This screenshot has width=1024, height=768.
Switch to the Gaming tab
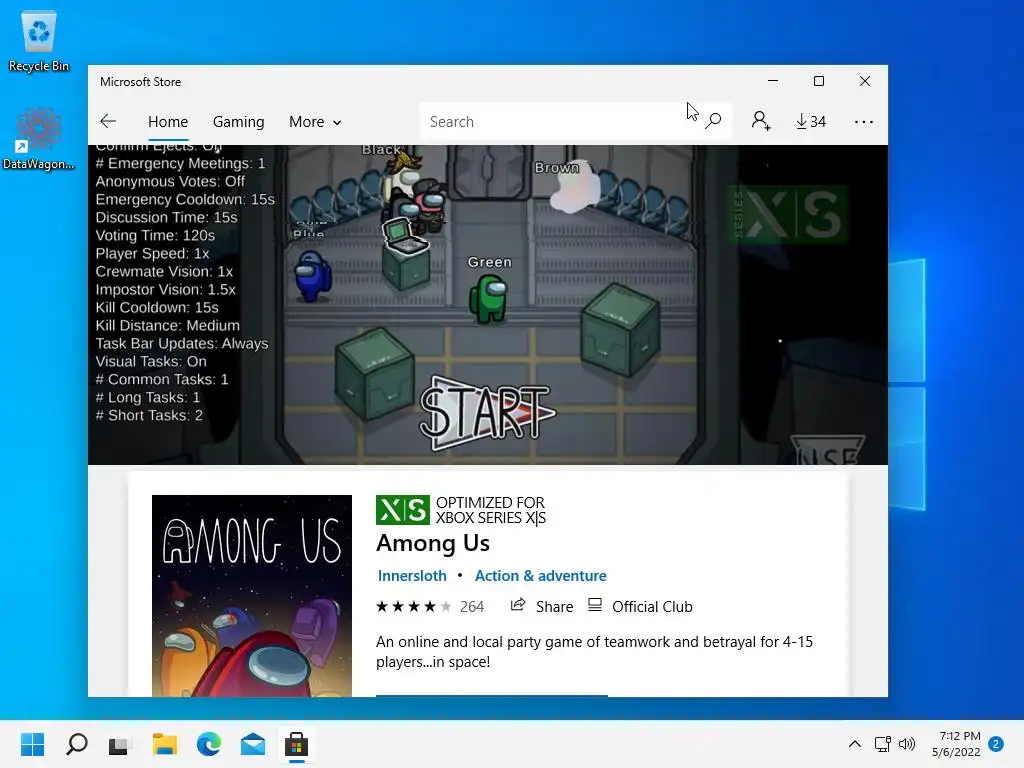pos(238,121)
